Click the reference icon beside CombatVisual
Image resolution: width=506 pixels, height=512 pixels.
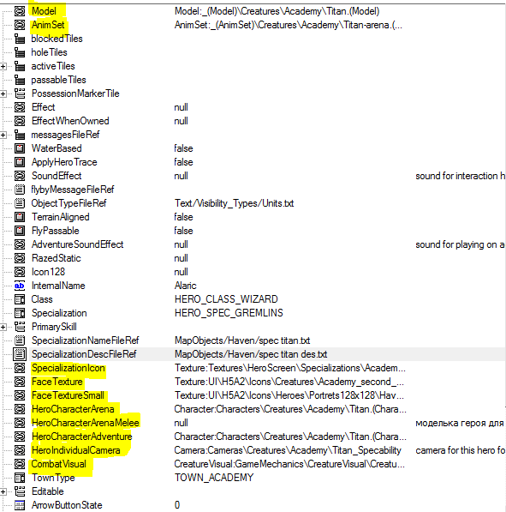(x=20, y=464)
